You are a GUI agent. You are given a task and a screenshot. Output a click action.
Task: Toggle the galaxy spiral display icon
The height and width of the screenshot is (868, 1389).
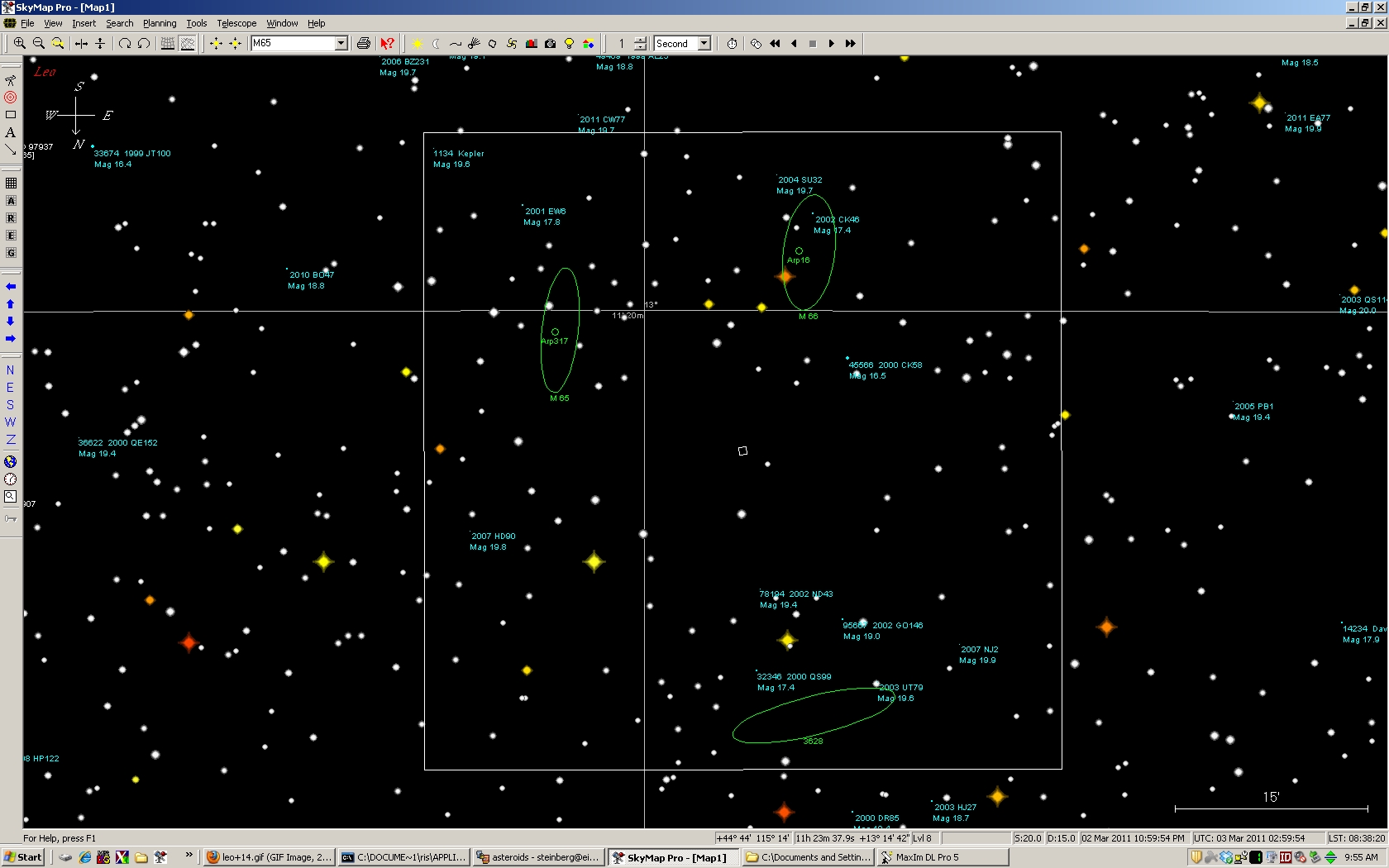[x=512, y=43]
